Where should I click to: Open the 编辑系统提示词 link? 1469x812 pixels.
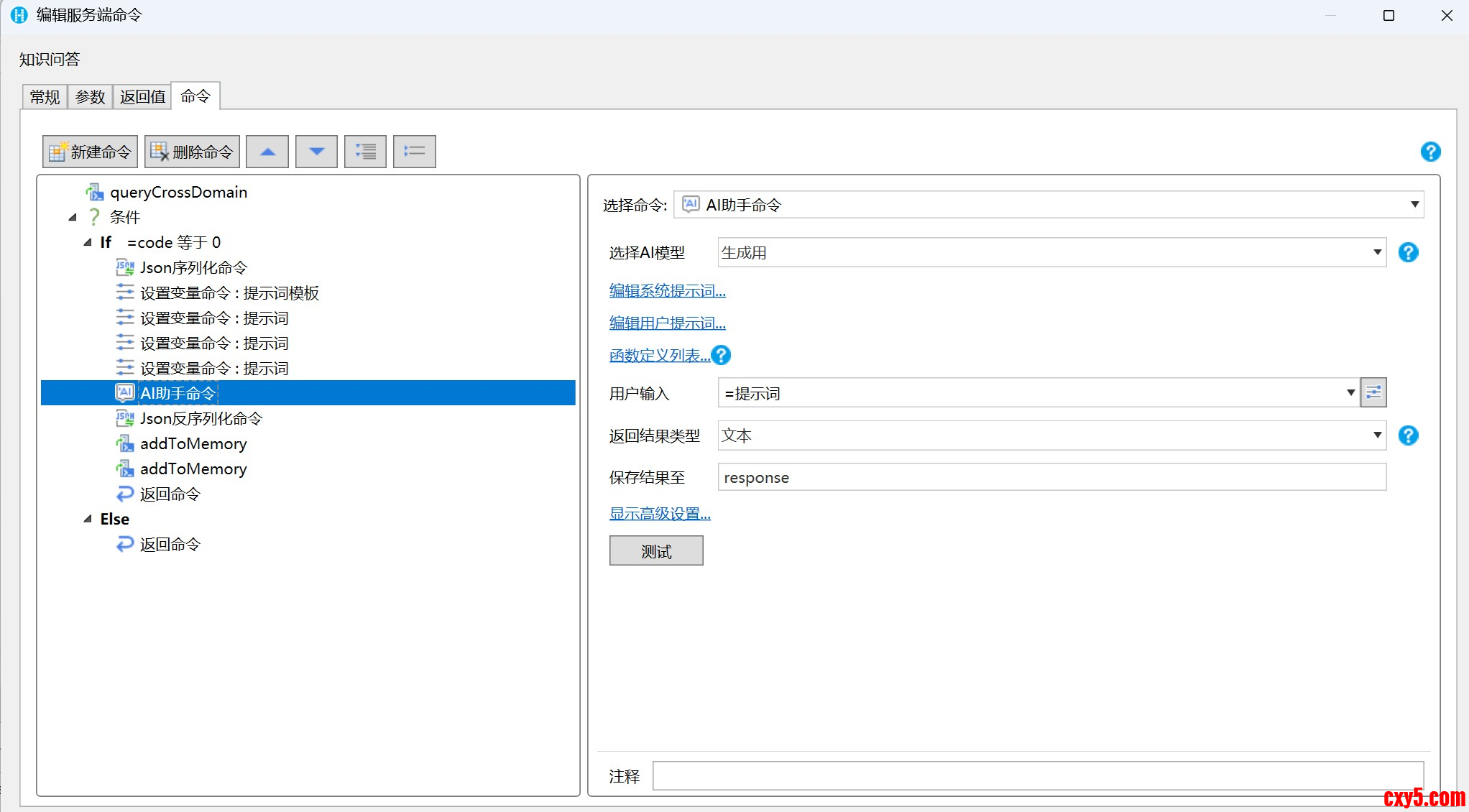[667, 291]
